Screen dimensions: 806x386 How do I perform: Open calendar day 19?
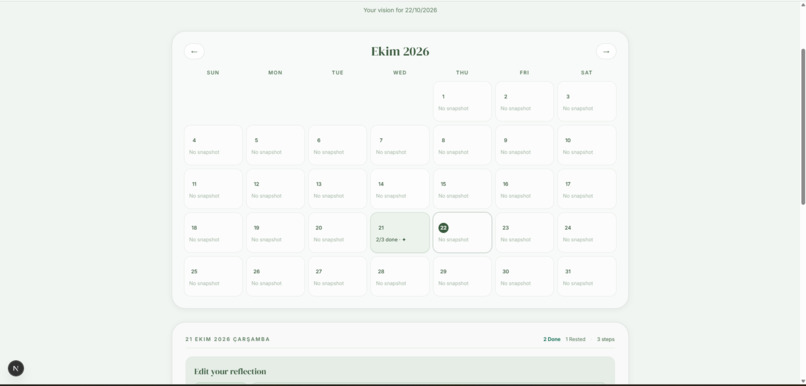click(276, 232)
